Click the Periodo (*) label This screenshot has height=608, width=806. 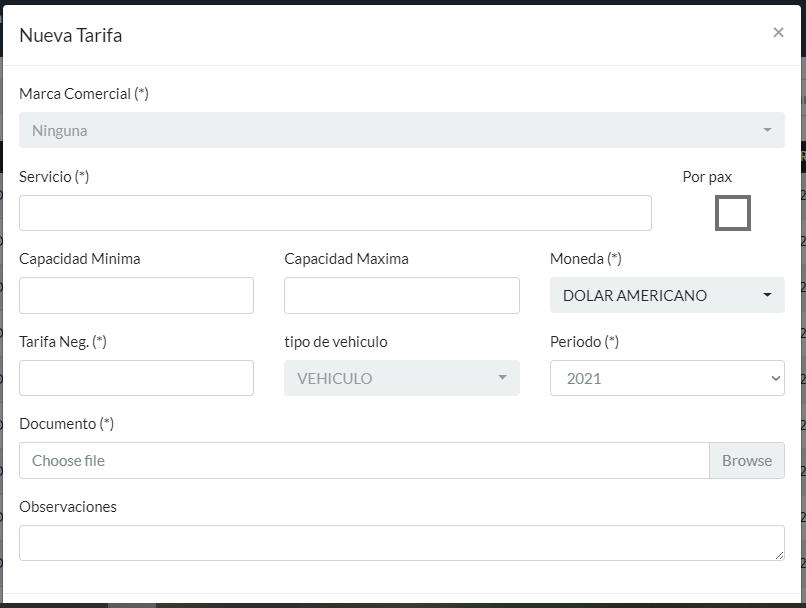tap(584, 342)
